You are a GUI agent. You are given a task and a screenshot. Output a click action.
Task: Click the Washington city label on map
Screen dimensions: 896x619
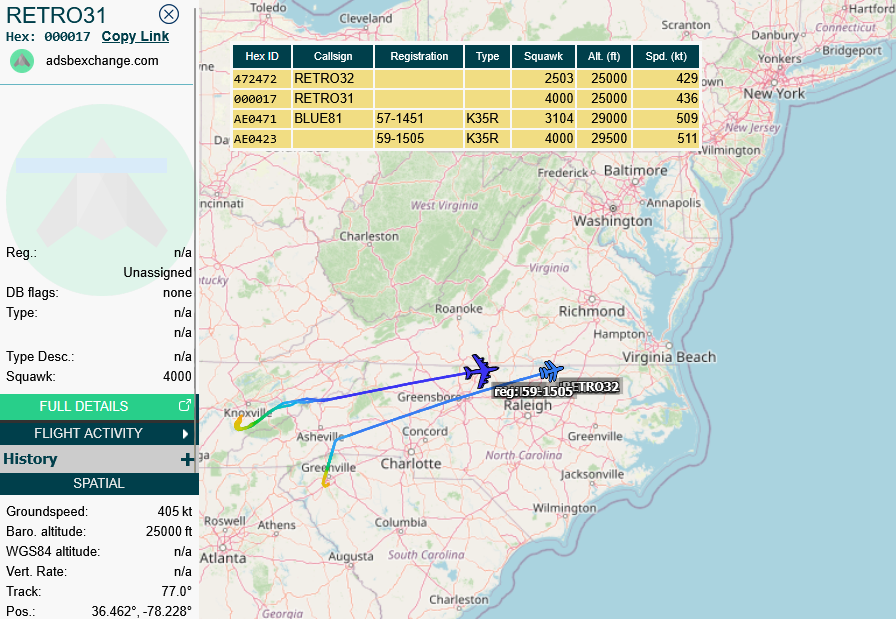click(613, 221)
